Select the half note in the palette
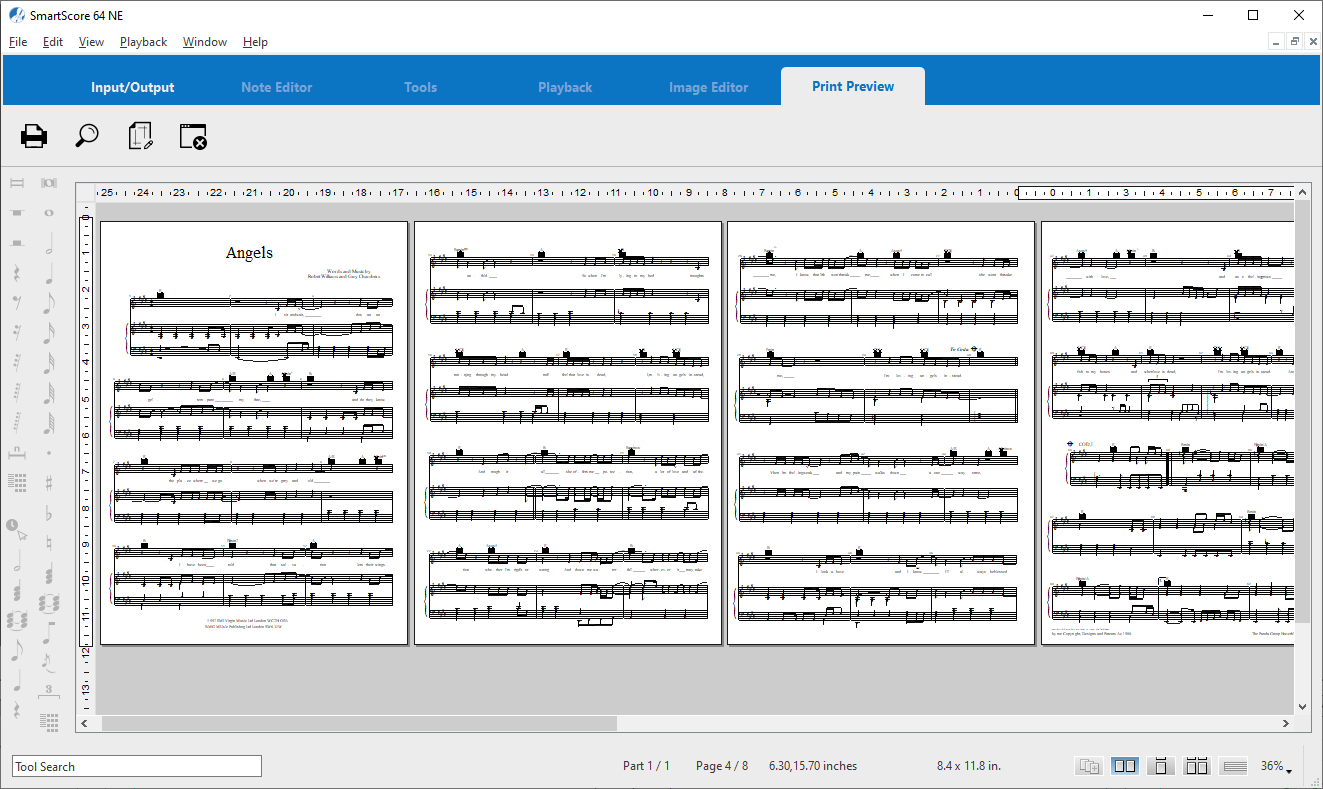The width and height of the screenshot is (1323, 789). [x=48, y=242]
